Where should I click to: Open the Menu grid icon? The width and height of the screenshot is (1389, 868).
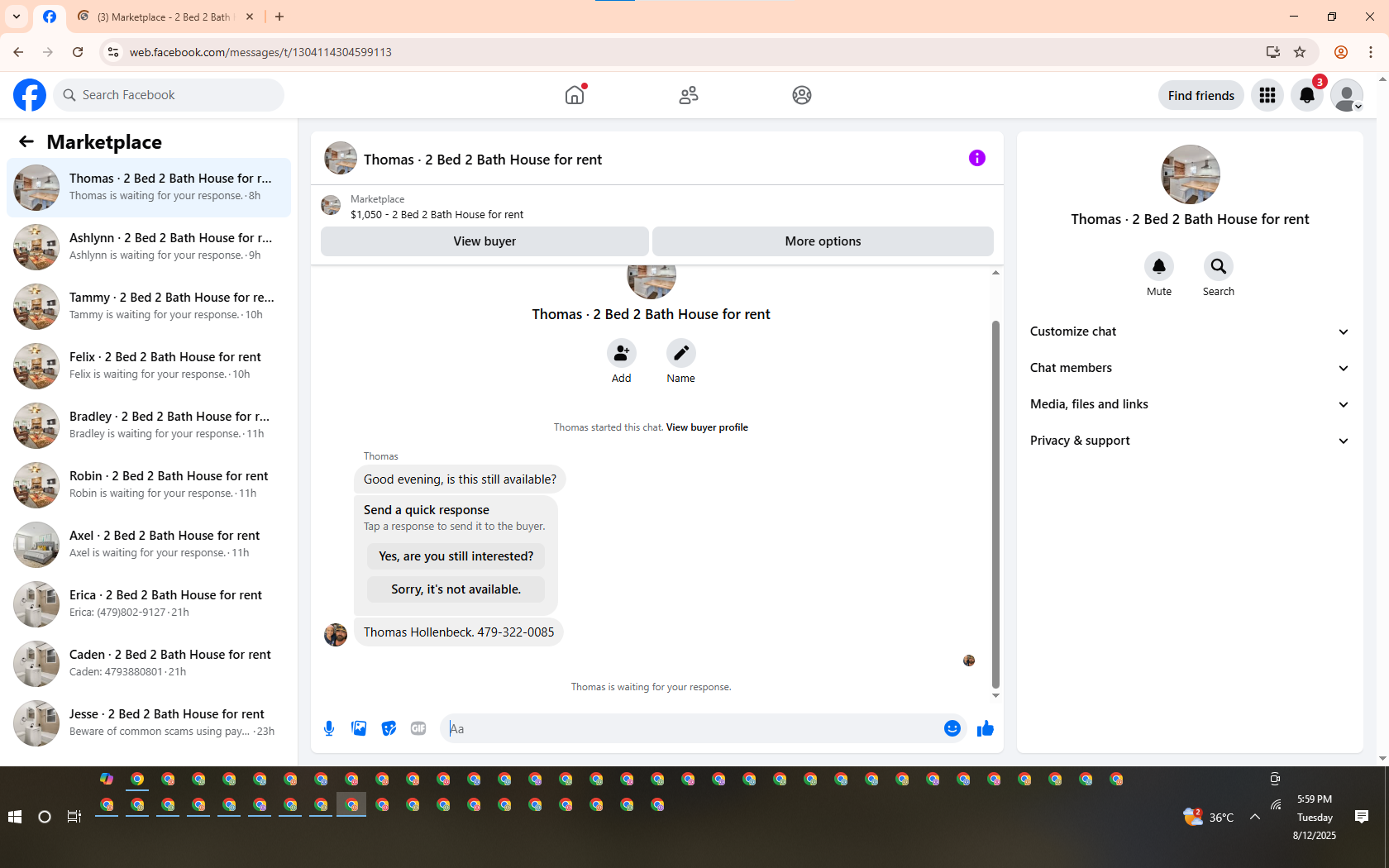click(1267, 95)
